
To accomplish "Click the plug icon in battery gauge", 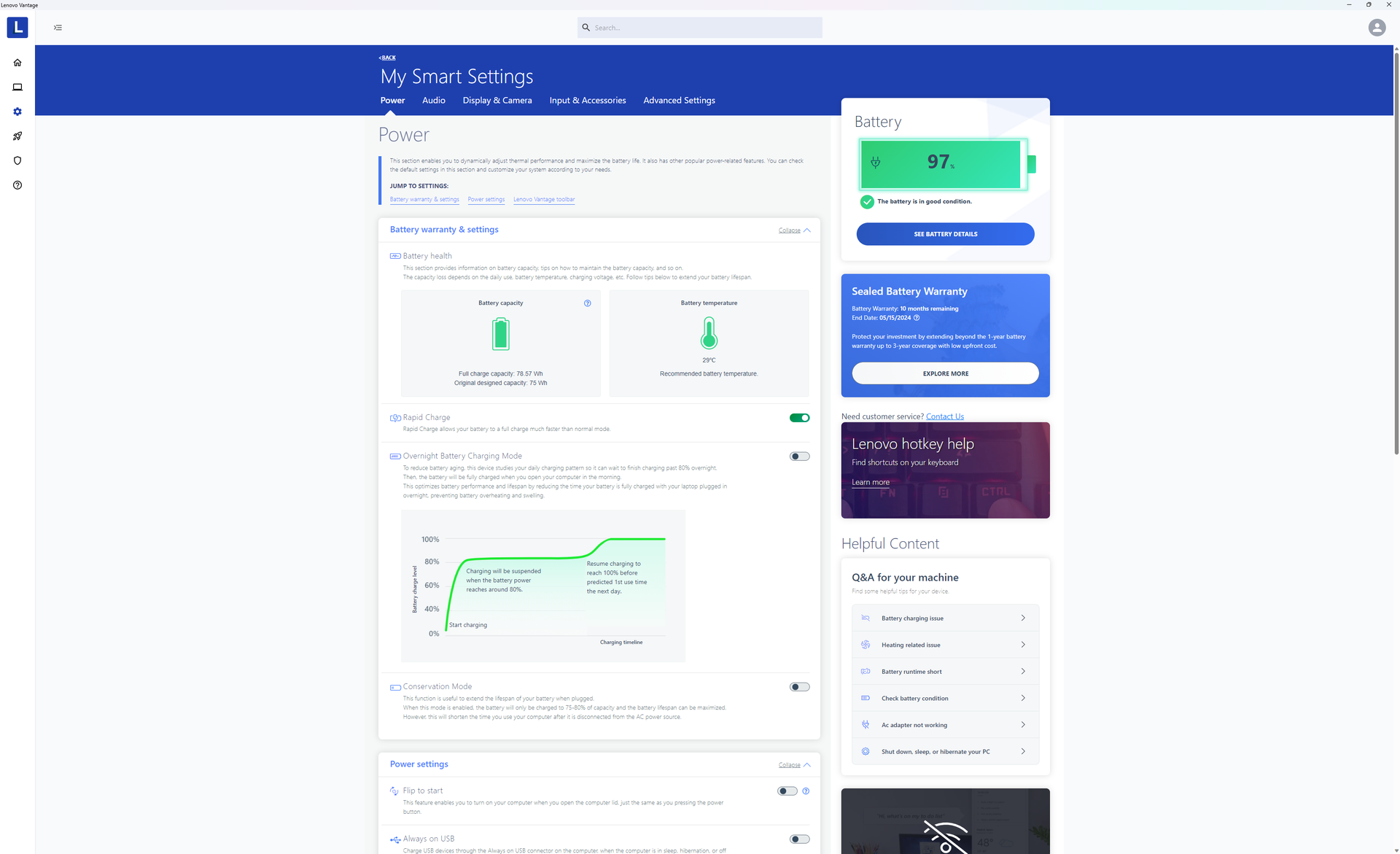I will 876,163.
